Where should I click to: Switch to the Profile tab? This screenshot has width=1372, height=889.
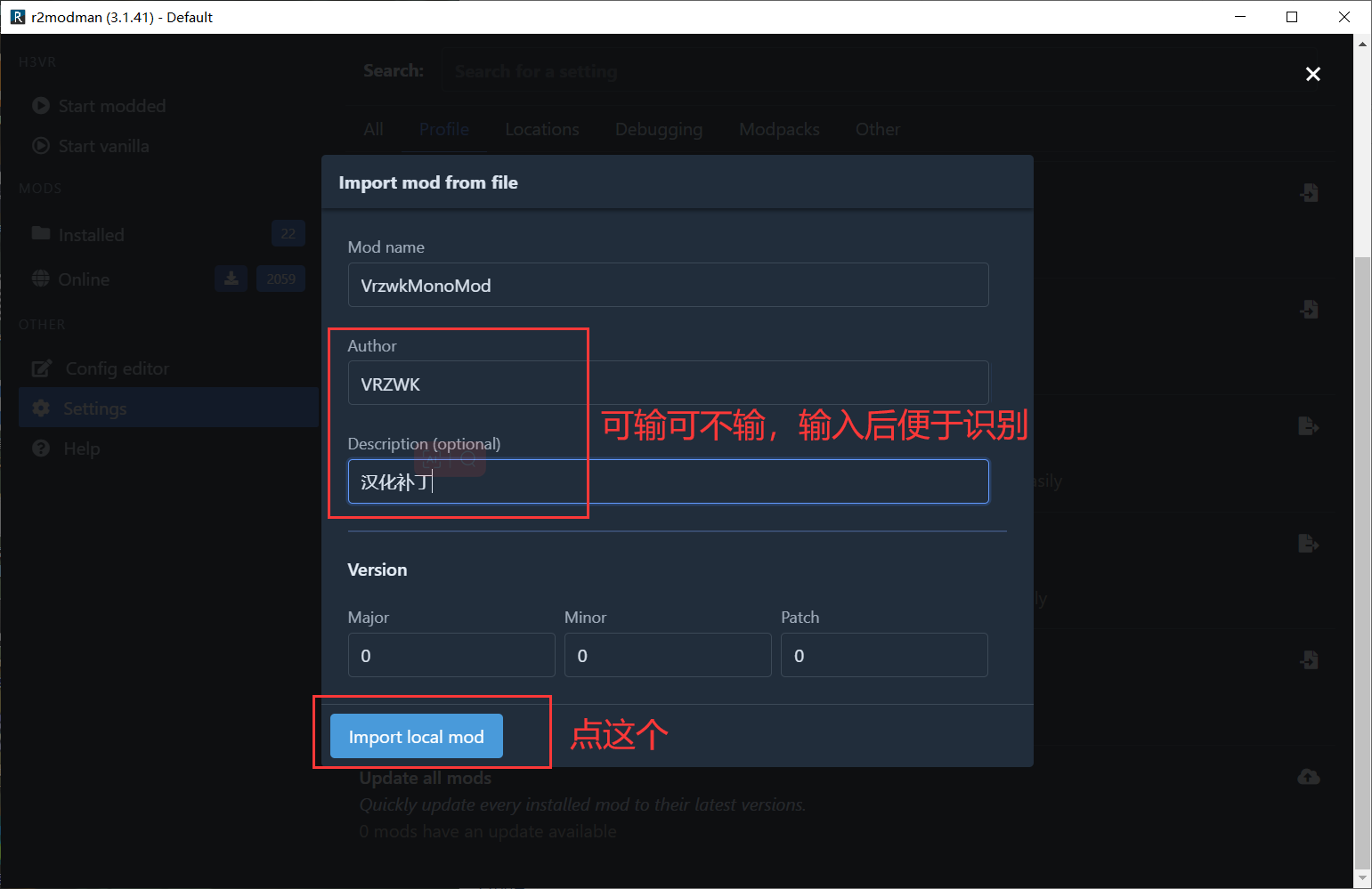pos(443,129)
